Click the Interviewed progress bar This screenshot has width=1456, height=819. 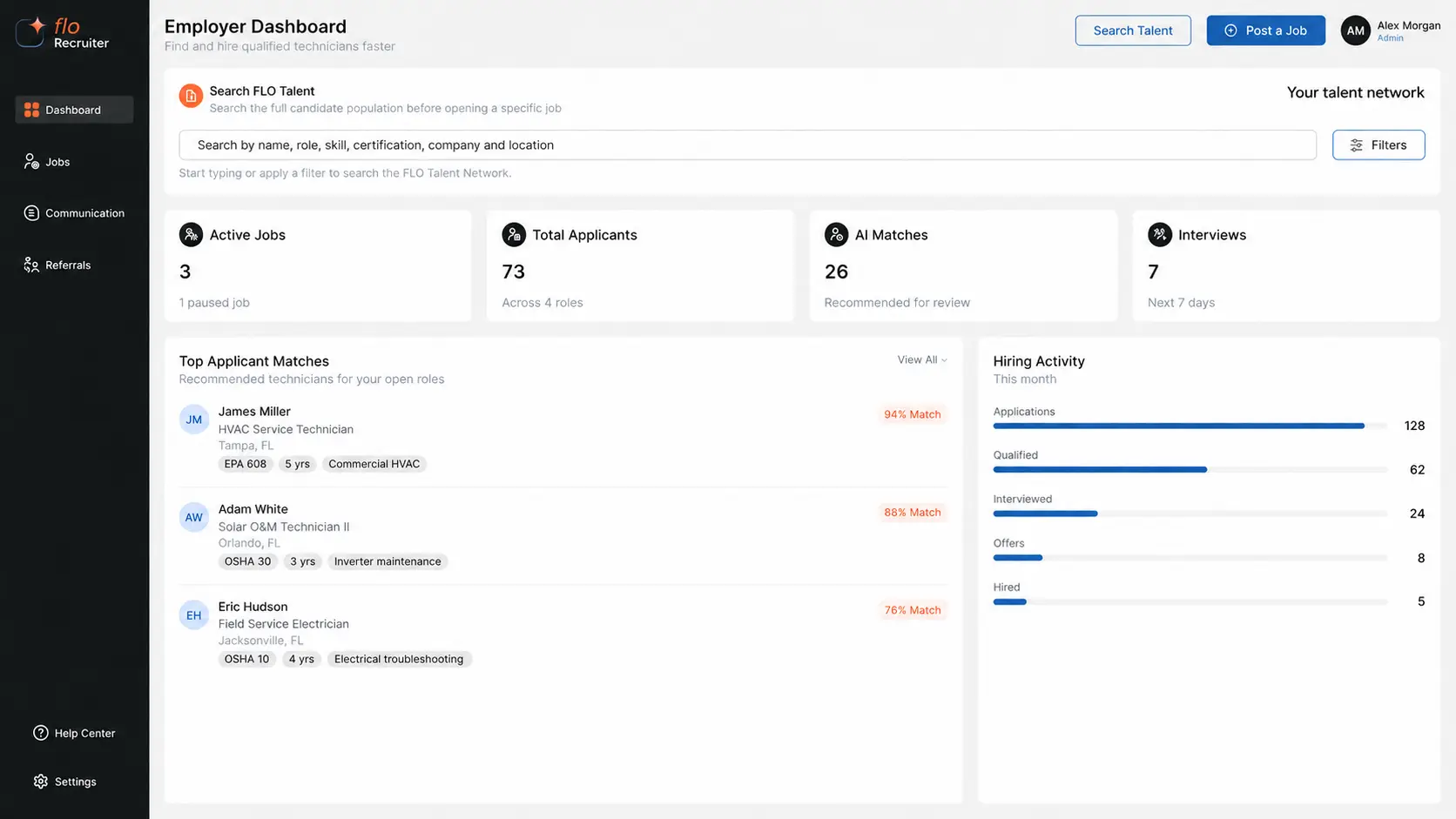coord(1190,514)
